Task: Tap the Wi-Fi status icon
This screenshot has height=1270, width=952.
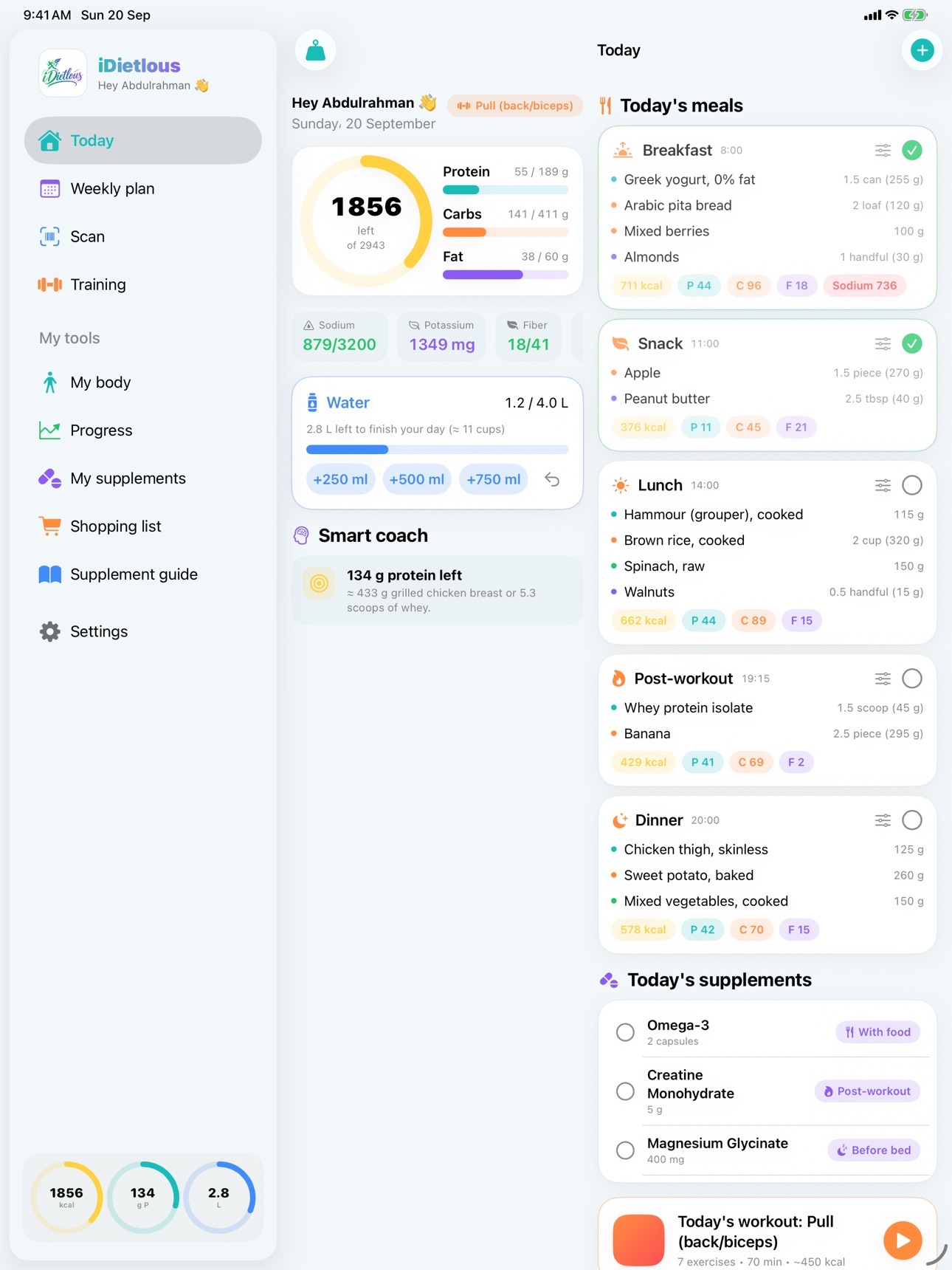Action: [x=891, y=15]
